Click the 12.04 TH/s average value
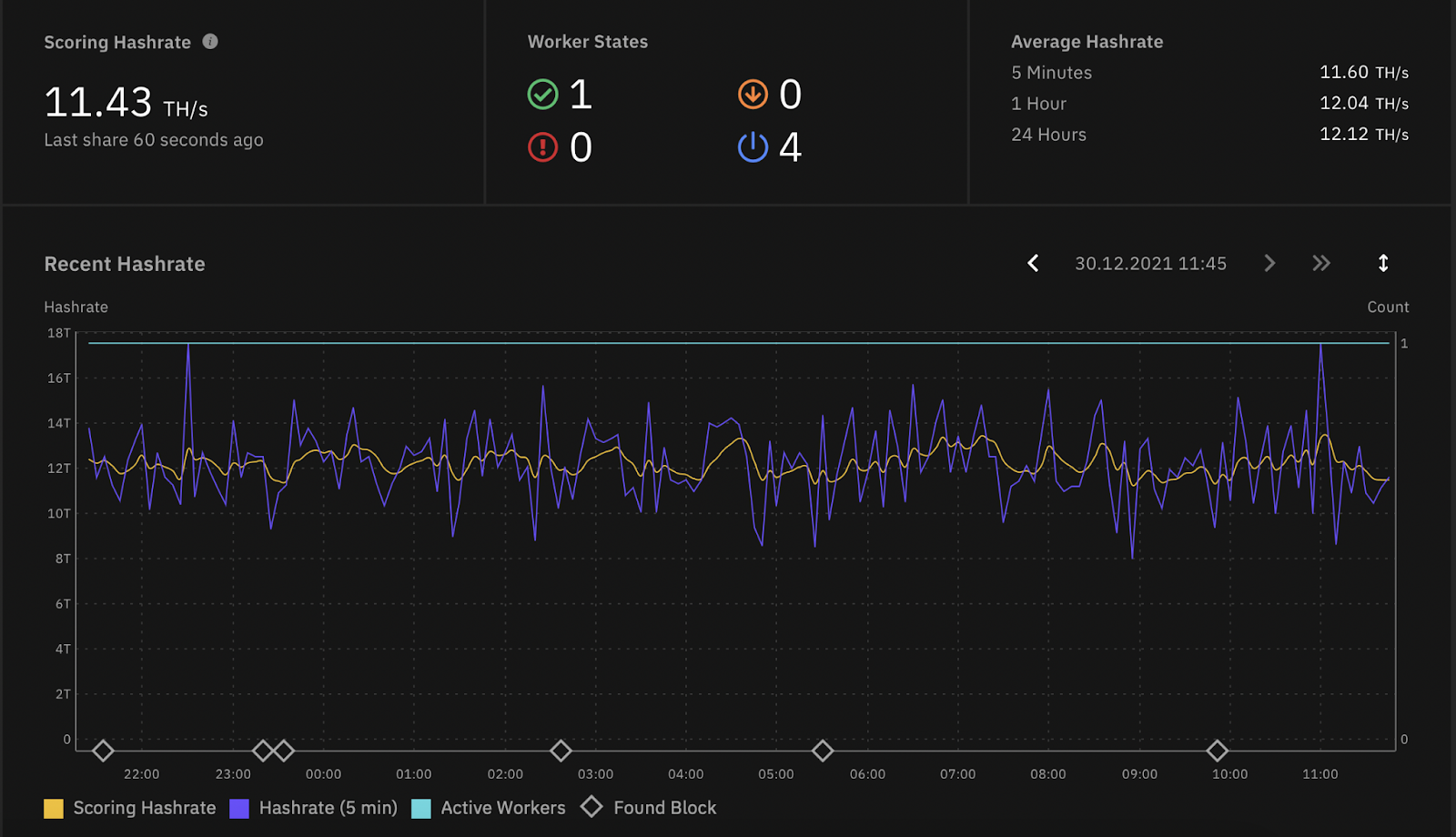The image size is (1456, 837). (1364, 104)
